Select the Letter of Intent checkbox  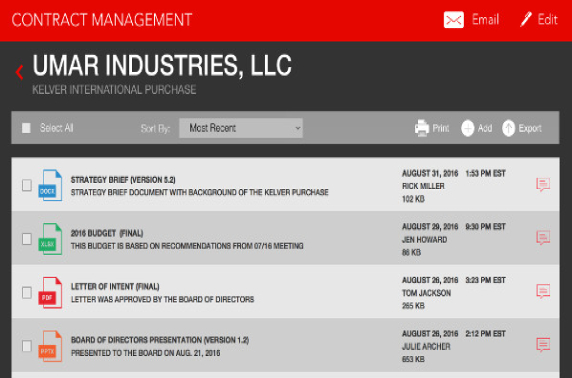coord(27,292)
